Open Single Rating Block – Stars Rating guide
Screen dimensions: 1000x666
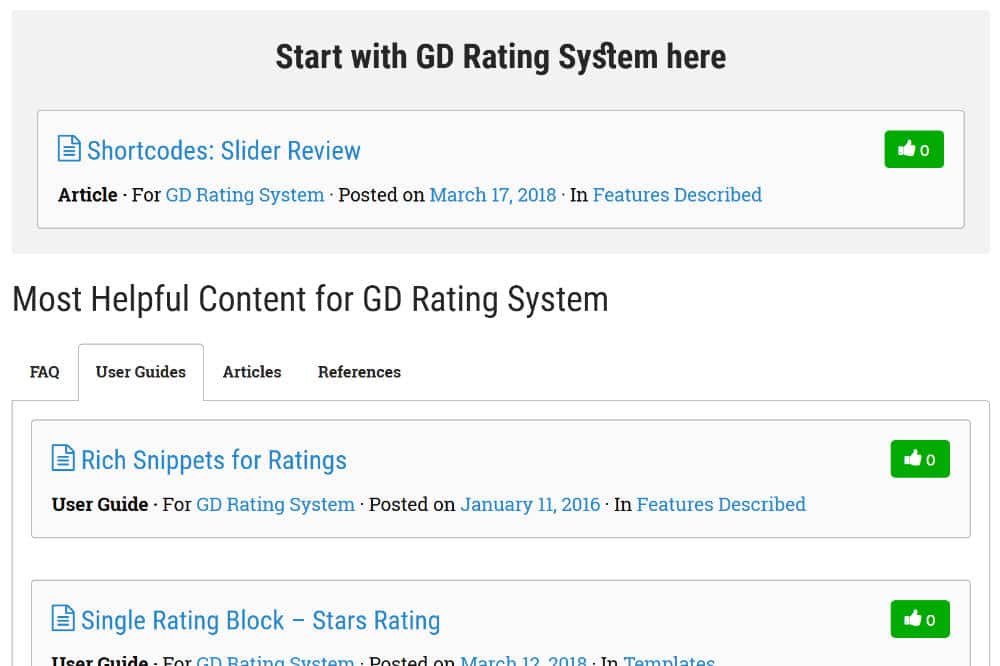(x=260, y=620)
